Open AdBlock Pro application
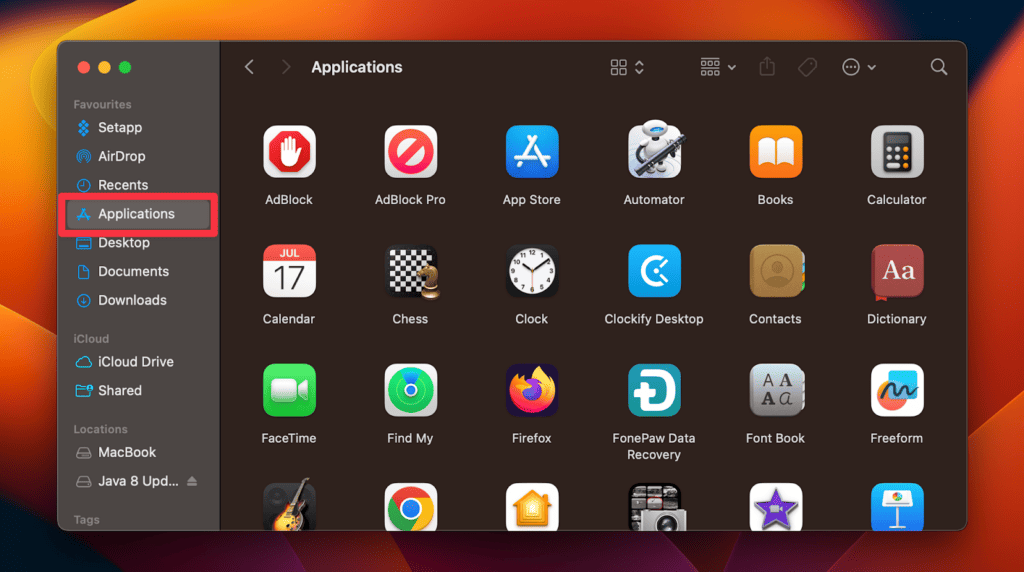 (411, 151)
